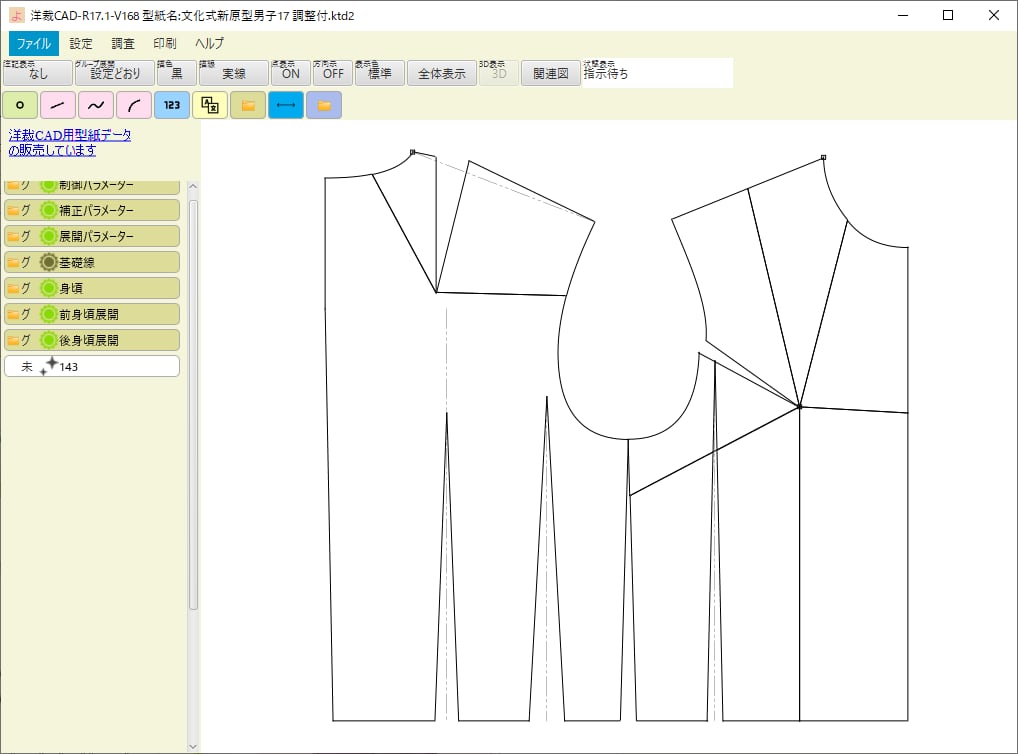Image resolution: width=1018 pixels, height=754 pixels.
Task: Select the wavy curve tool
Action: (95, 105)
